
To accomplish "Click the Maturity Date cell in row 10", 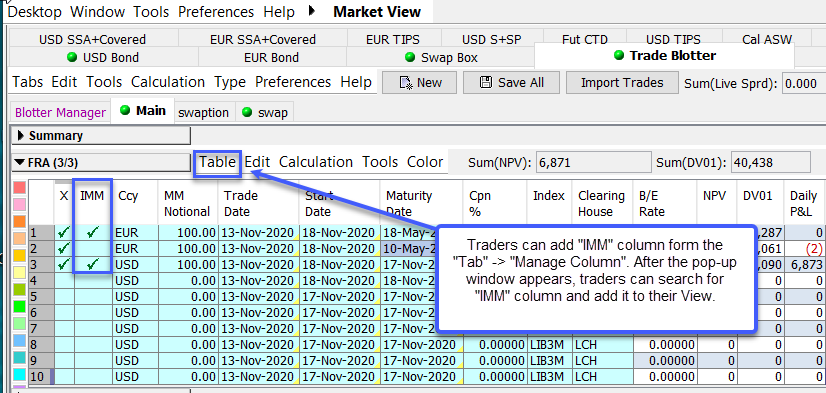I will pos(420,377).
